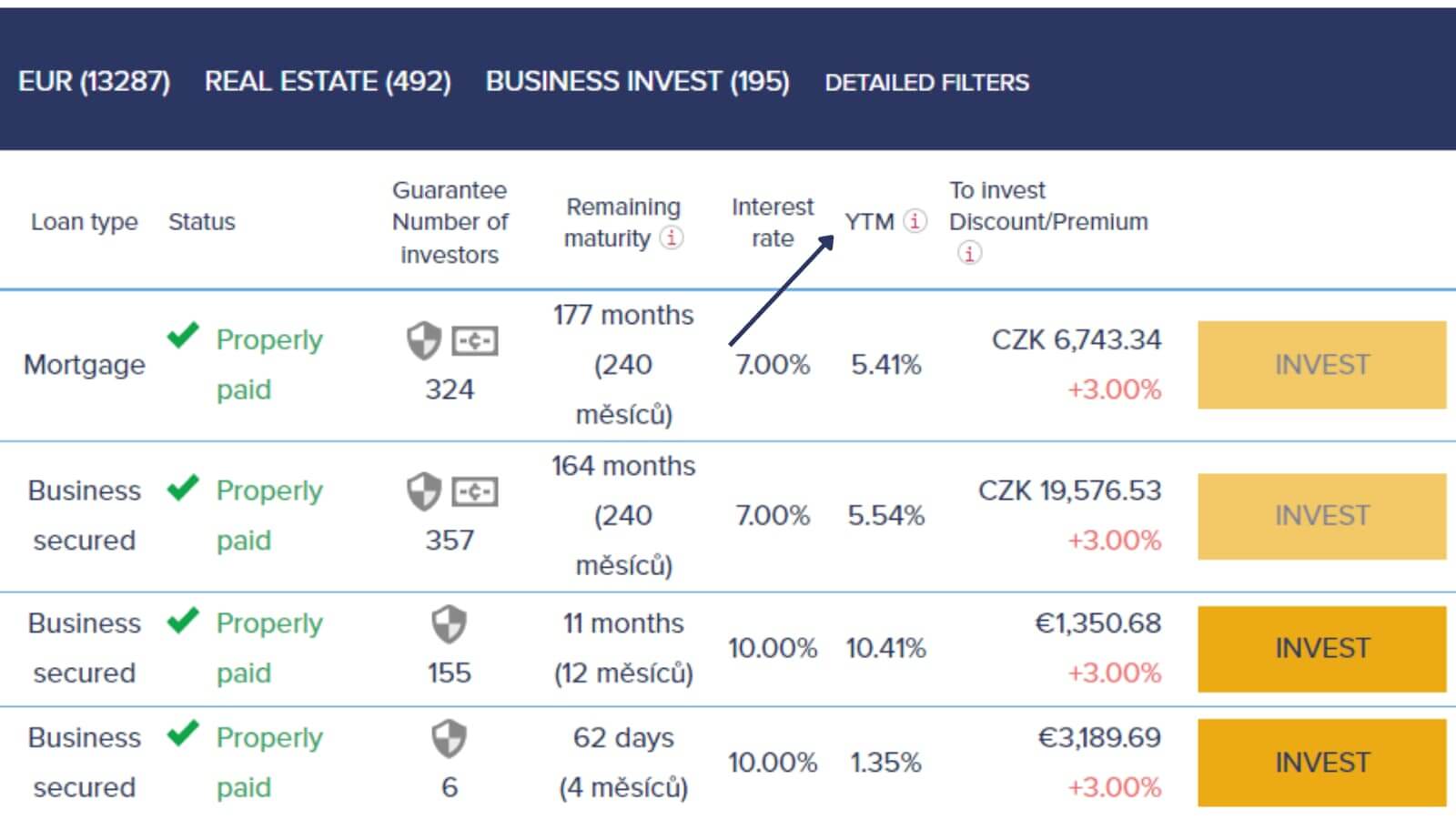
Task: Open DETAILED FILTERS
Action: point(926,83)
